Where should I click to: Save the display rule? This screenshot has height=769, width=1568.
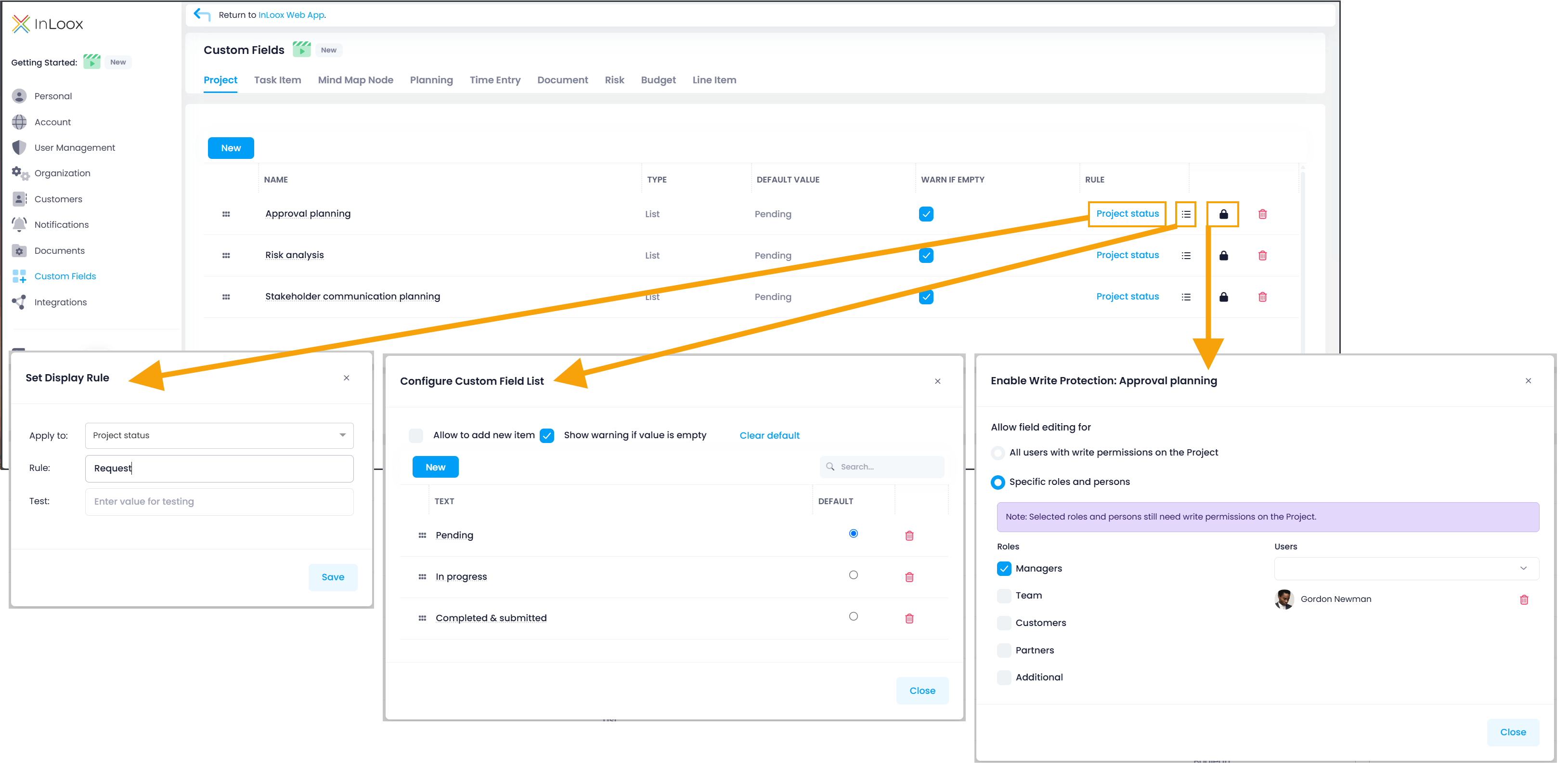pos(332,576)
